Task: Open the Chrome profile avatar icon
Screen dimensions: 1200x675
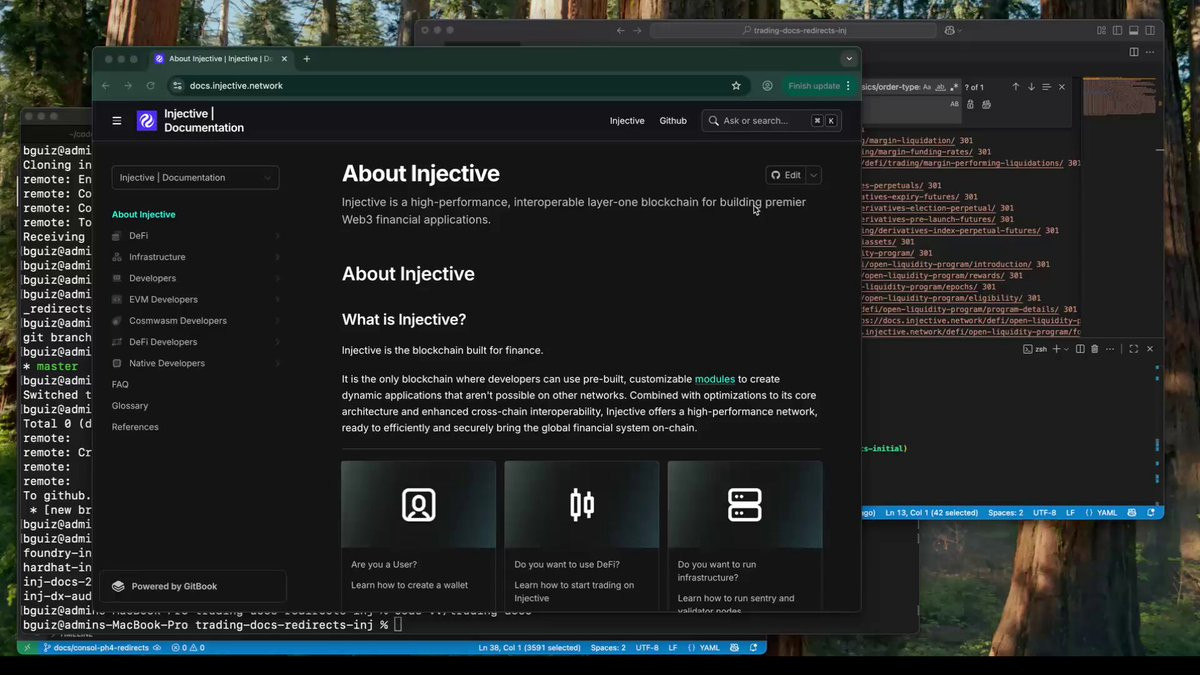Action: point(767,86)
